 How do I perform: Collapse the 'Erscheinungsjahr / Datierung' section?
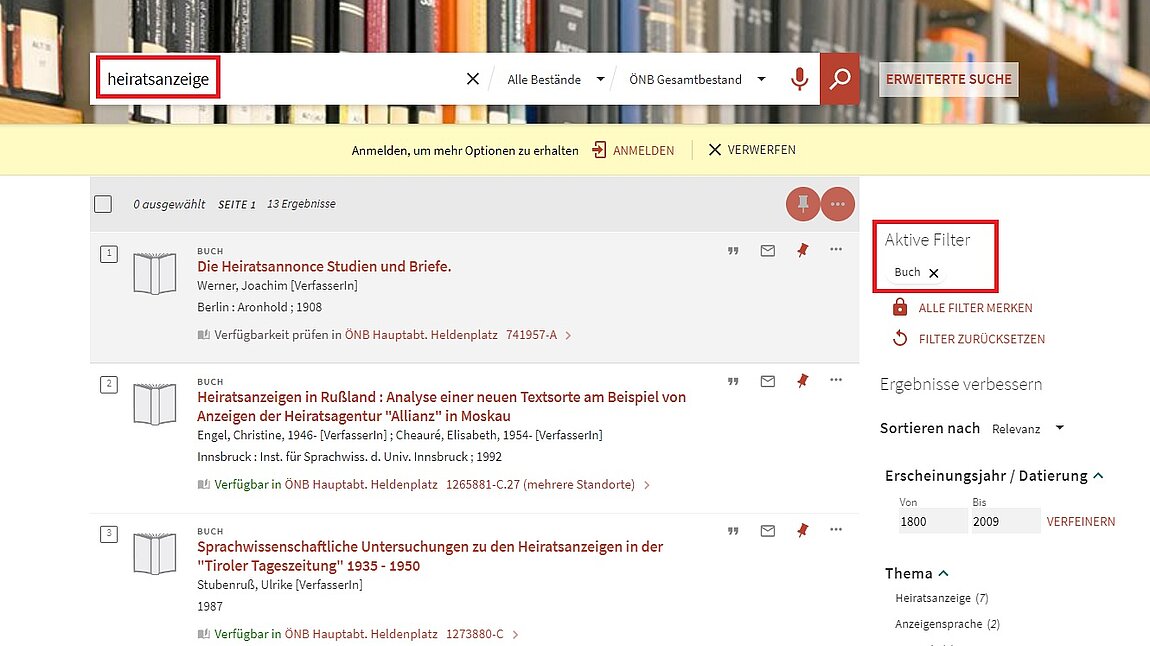coord(1098,476)
